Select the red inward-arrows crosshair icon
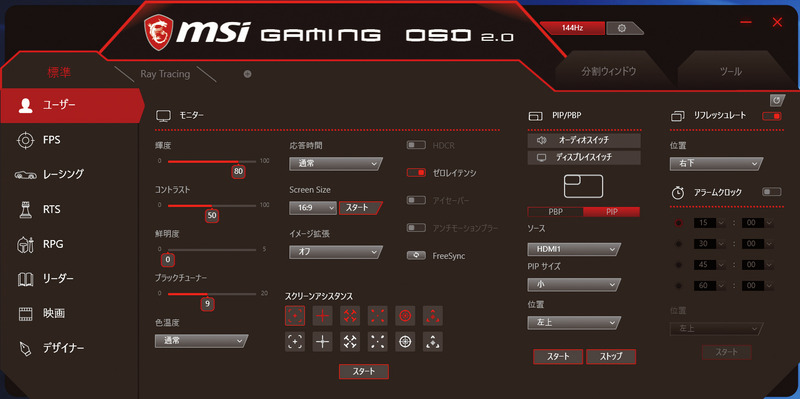Image resolution: width=800 pixels, height=399 pixels. click(x=350, y=316)
